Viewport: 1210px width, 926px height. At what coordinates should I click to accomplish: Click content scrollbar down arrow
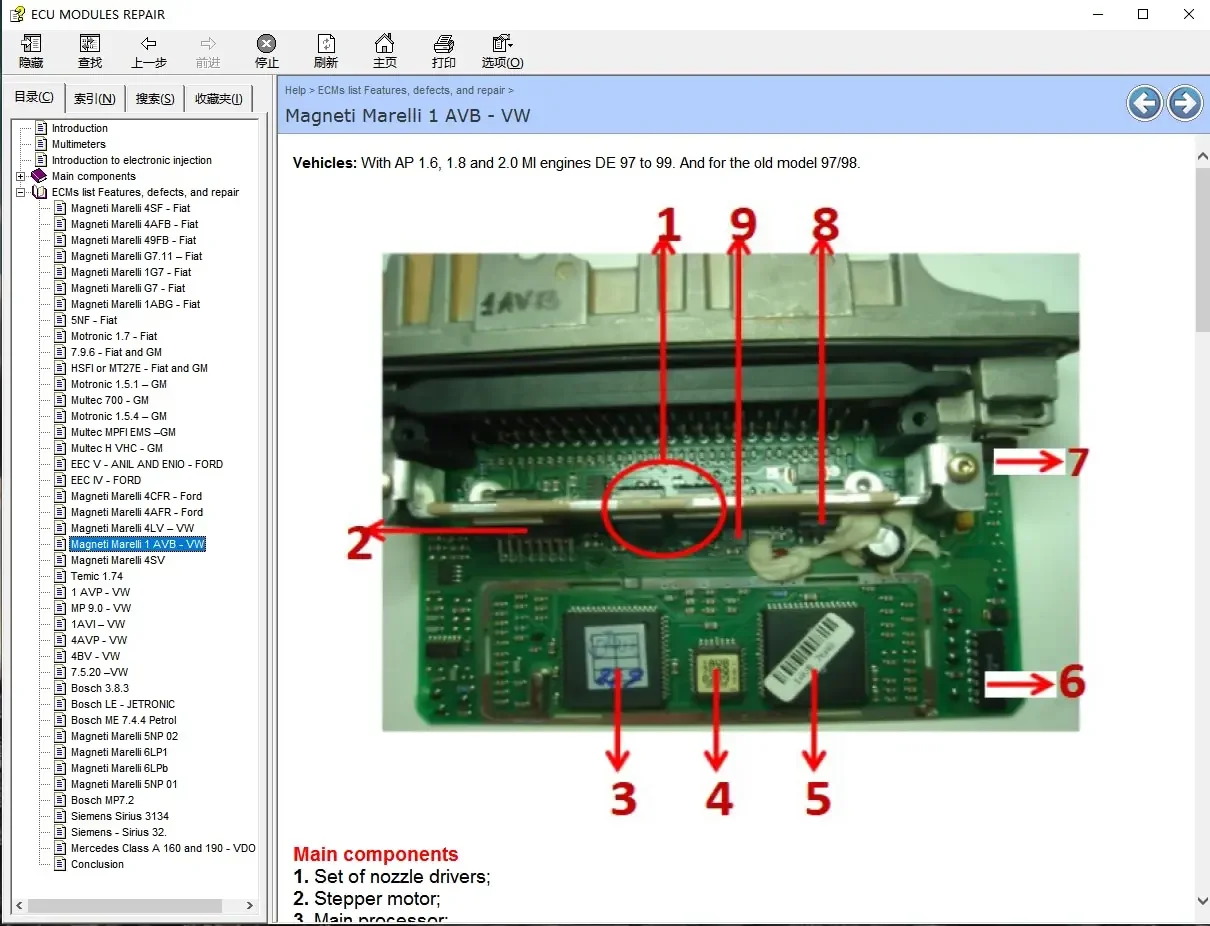1202,900
